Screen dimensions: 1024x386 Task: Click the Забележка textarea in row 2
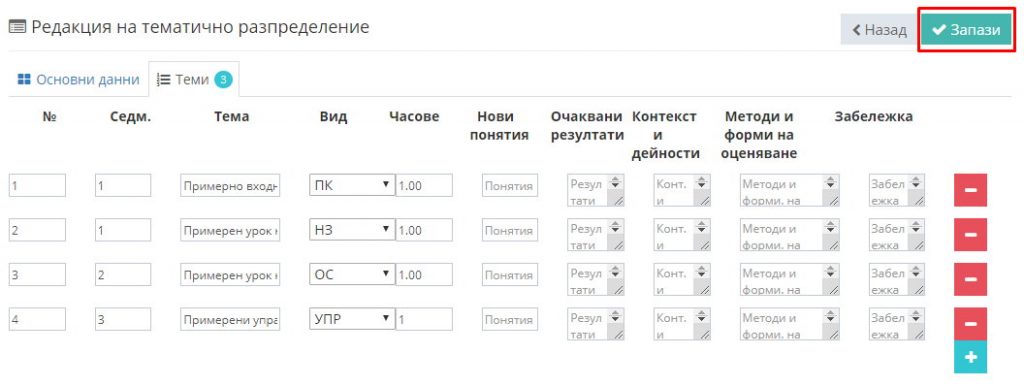pos(897,235)
